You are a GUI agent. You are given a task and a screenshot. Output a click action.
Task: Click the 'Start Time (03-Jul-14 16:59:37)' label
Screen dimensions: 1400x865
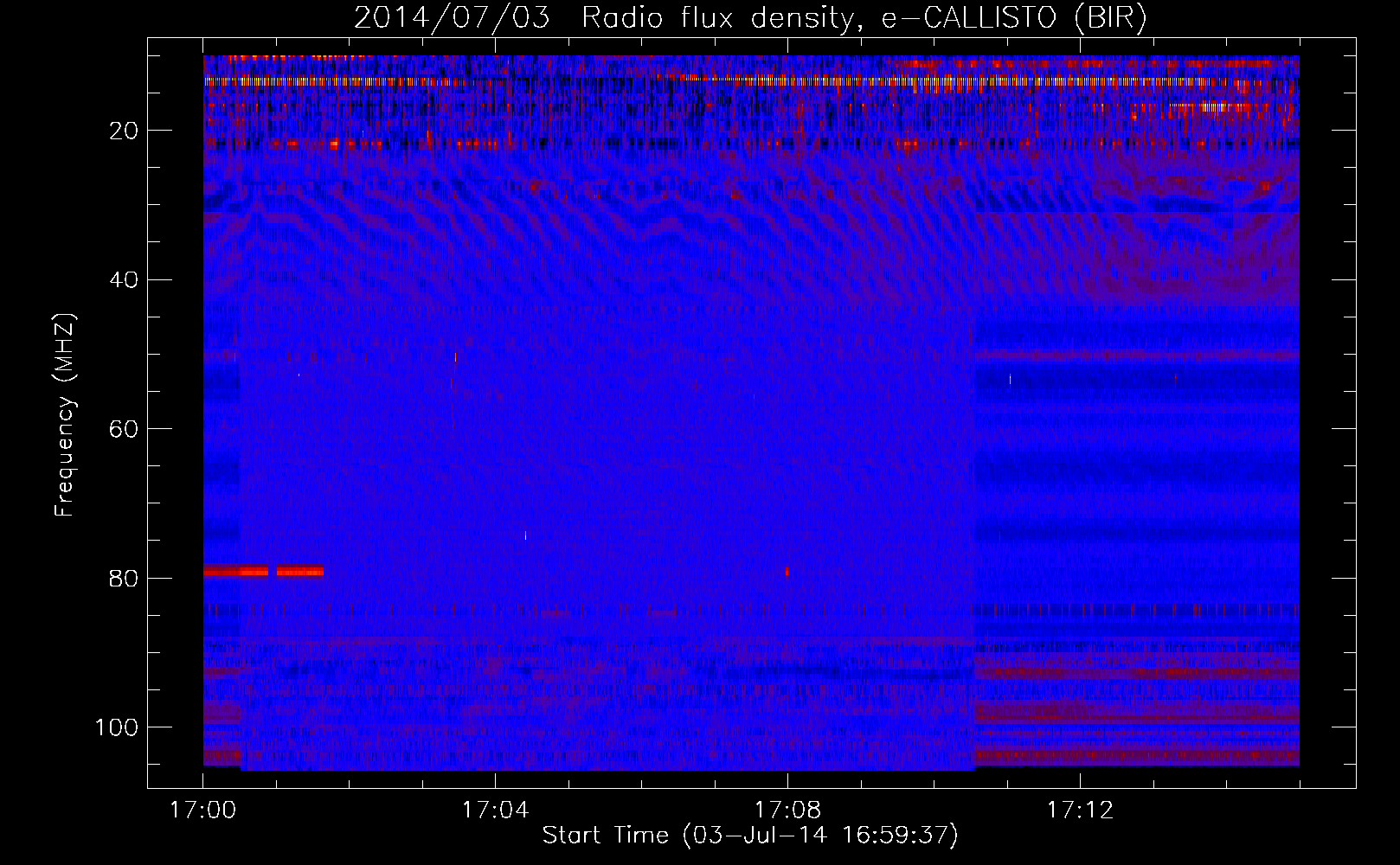pos(750,836)
